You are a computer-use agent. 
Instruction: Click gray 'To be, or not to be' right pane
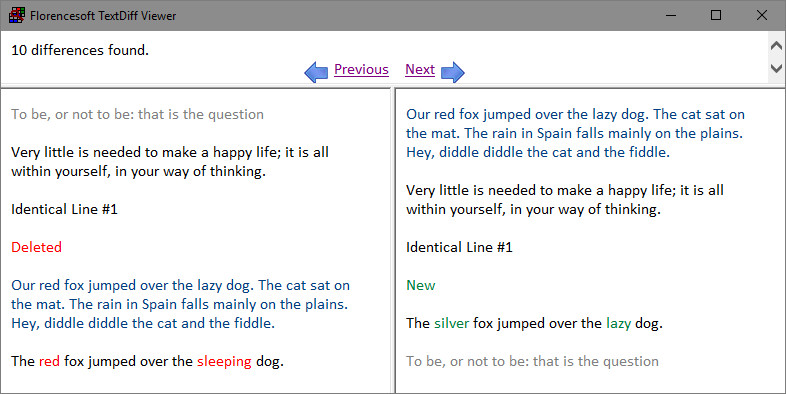pyautogui.click(x=532, y=361)
